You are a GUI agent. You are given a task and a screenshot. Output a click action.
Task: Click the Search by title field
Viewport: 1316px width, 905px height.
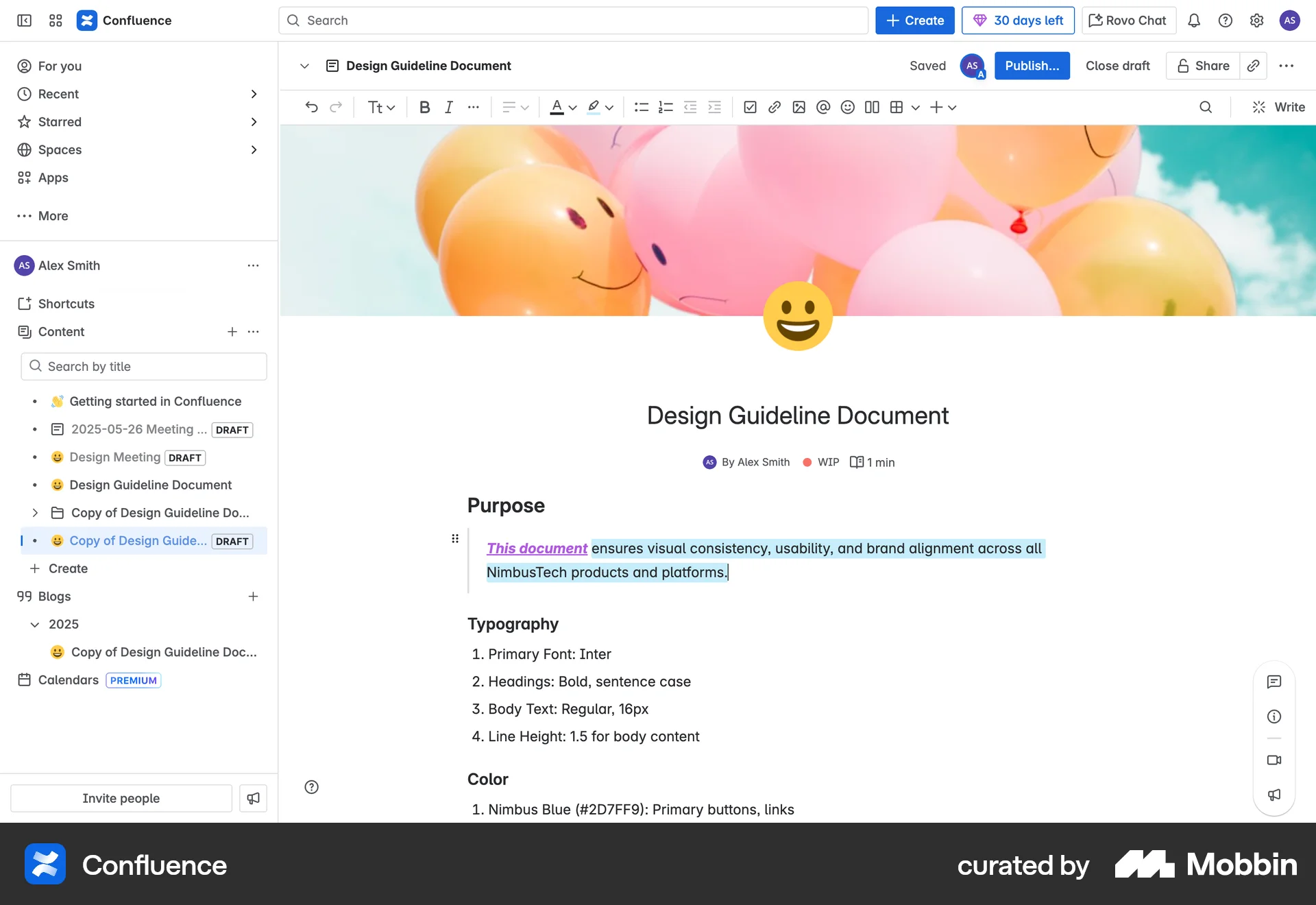144,366
